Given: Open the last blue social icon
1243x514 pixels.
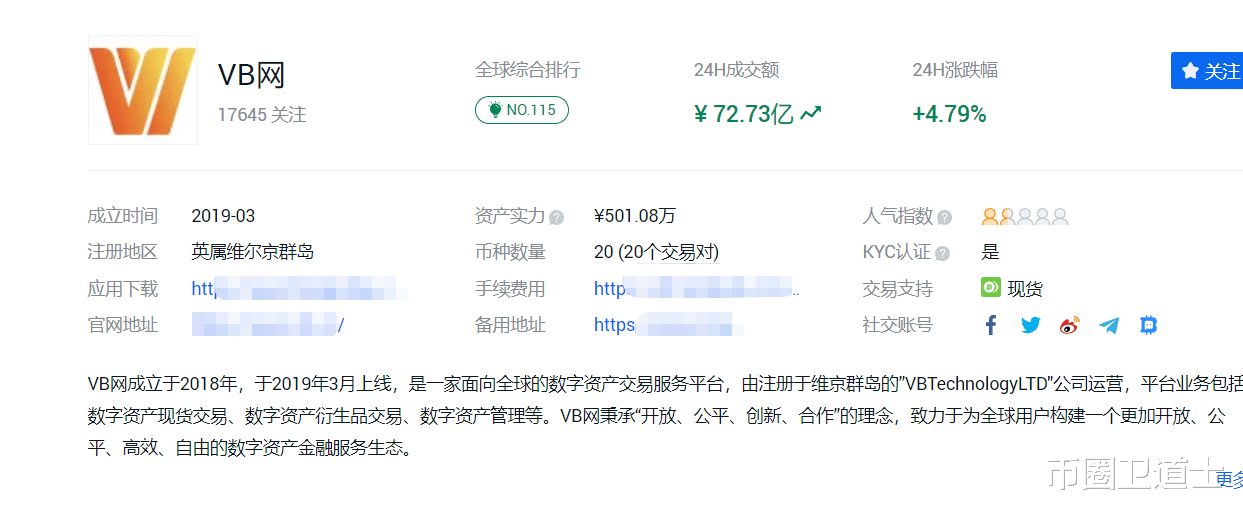Looking at the screenshot, I should pyautogui.click(x=1149, y=325).
